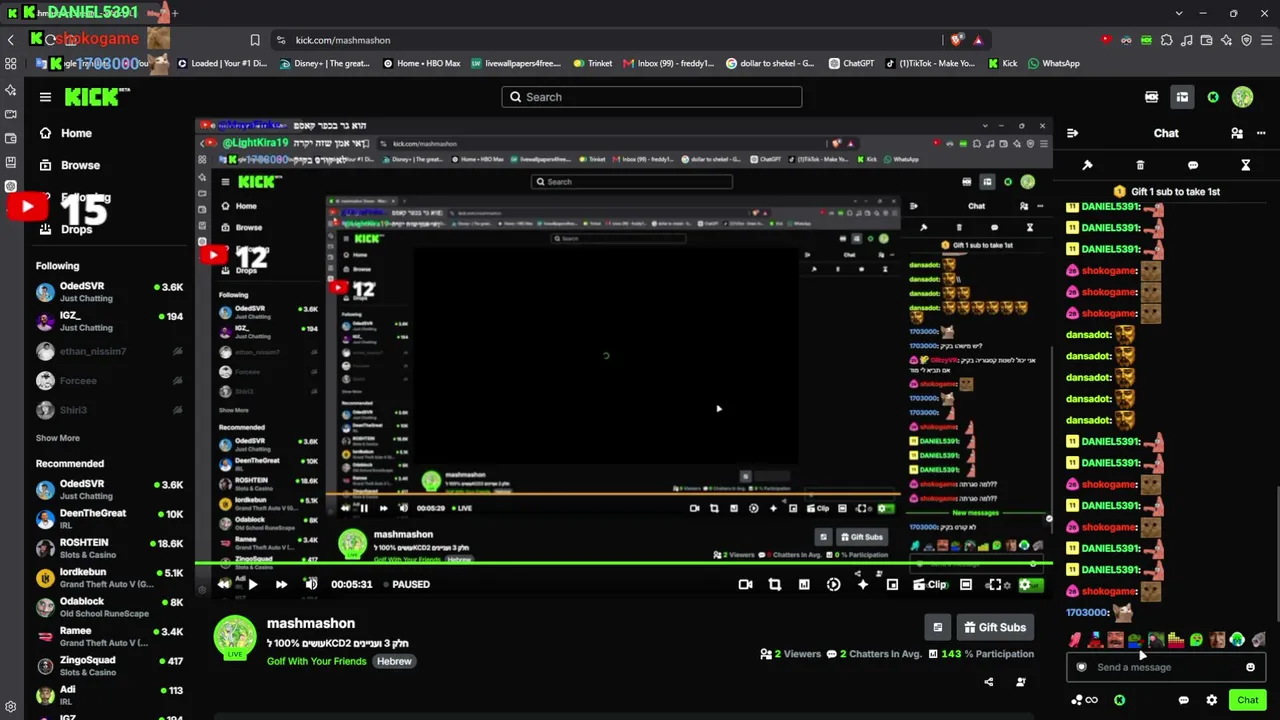Screen dimensions: 1280x720
Task: Open the Golf With Your Friends category
Action: [x=317, y=661]
